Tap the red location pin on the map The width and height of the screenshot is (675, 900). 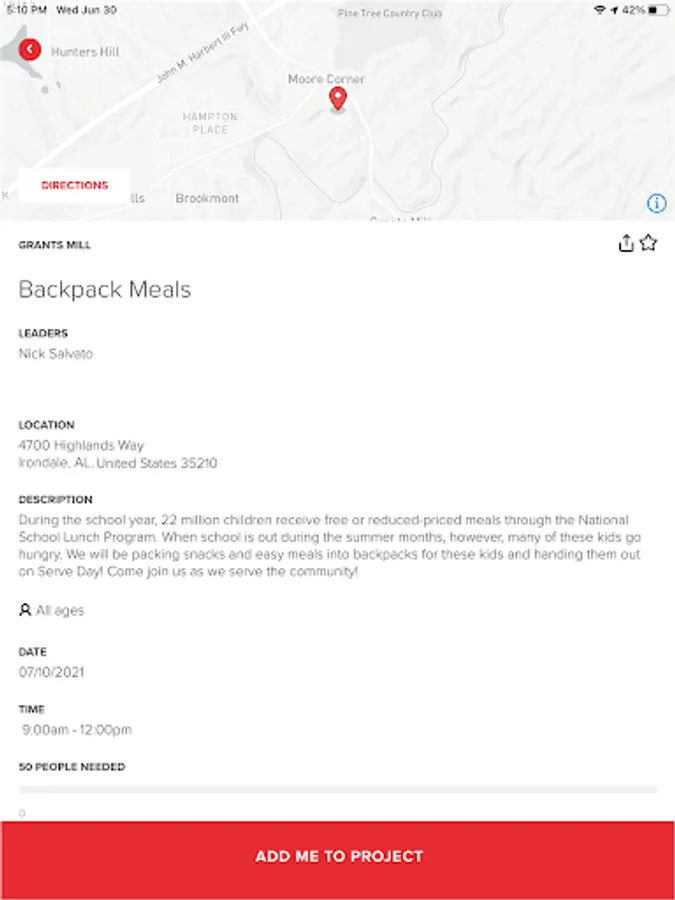[x=338, y=99]
